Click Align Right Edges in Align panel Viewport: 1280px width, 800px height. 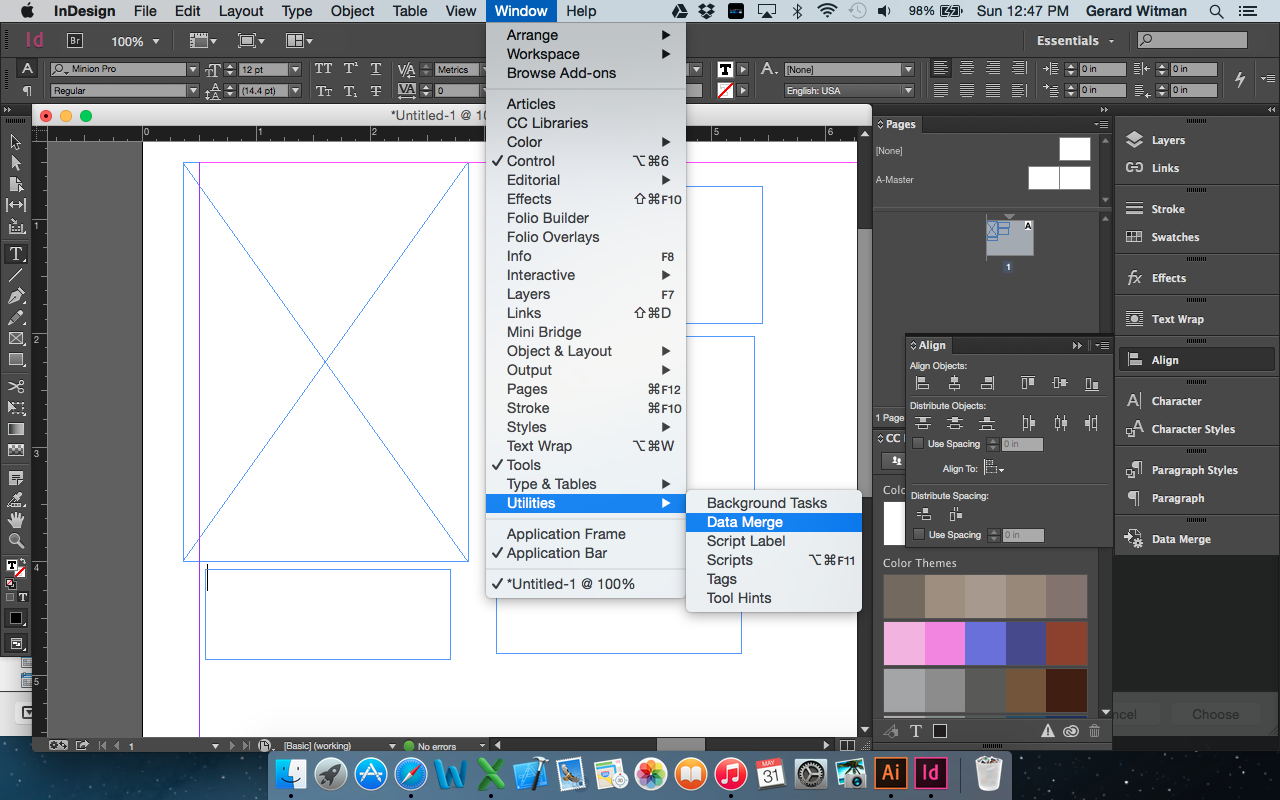[x=987, y=383]
